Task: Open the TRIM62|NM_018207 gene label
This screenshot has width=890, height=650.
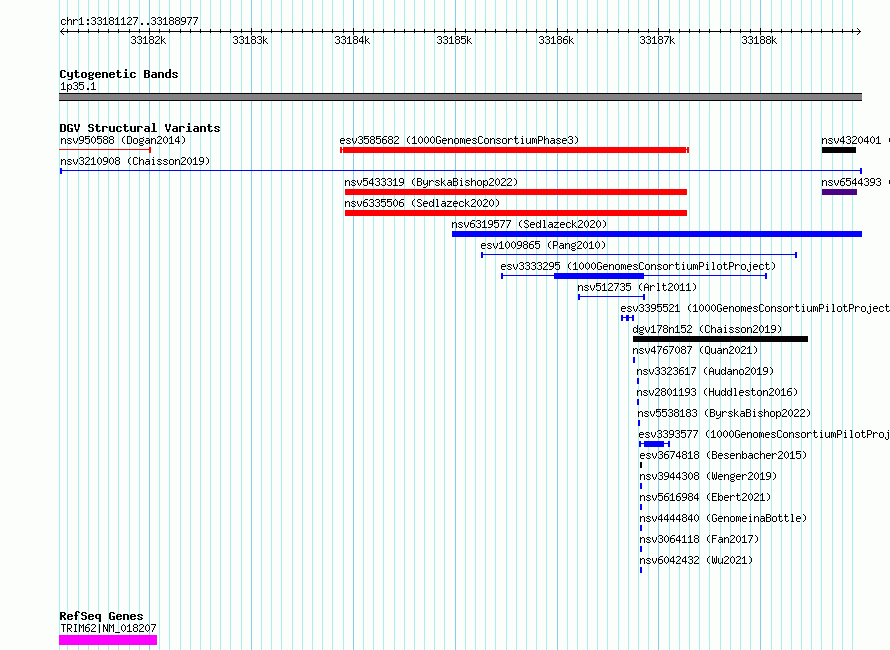Action: coord(108,628)
